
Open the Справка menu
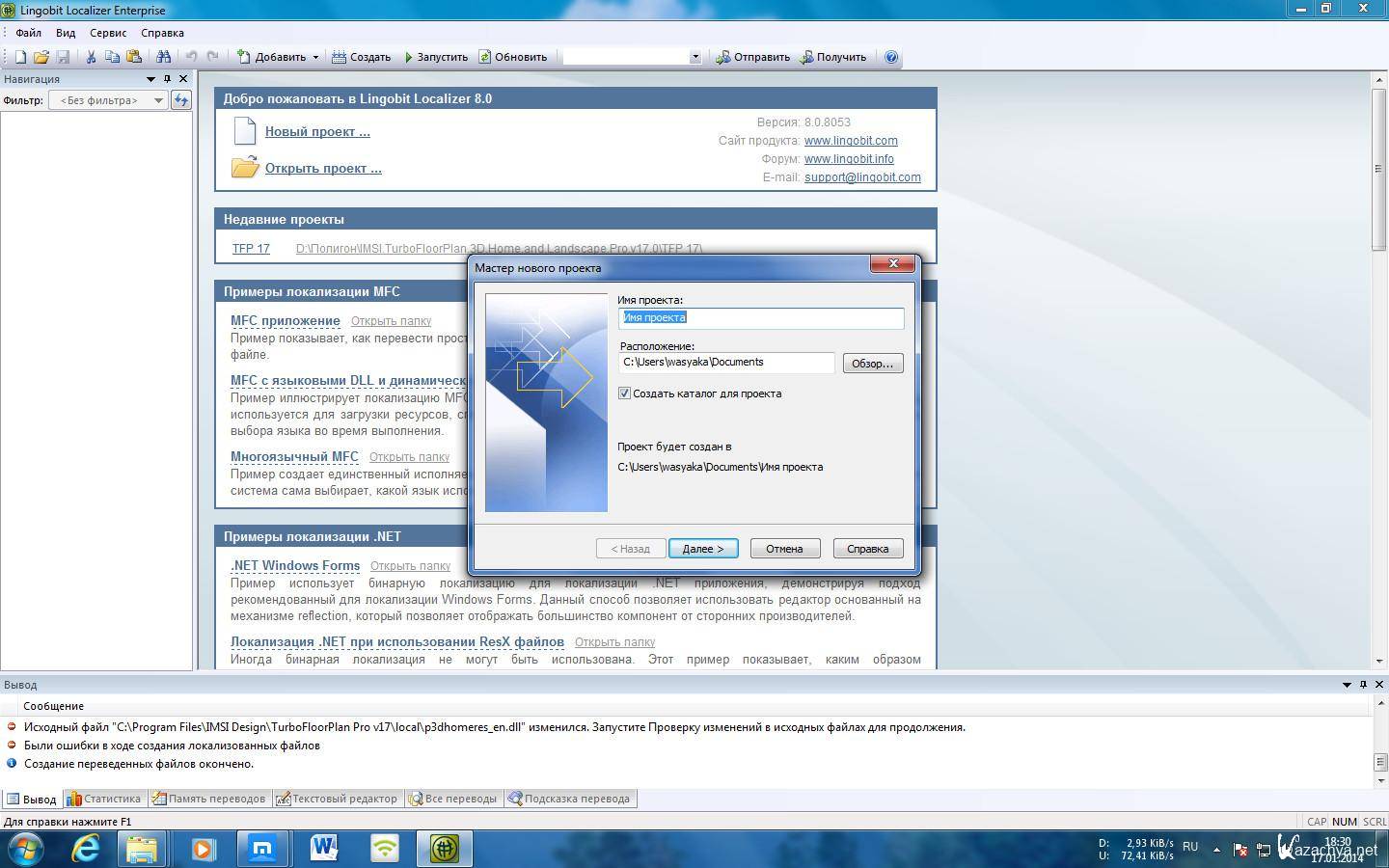click(162, 33)
